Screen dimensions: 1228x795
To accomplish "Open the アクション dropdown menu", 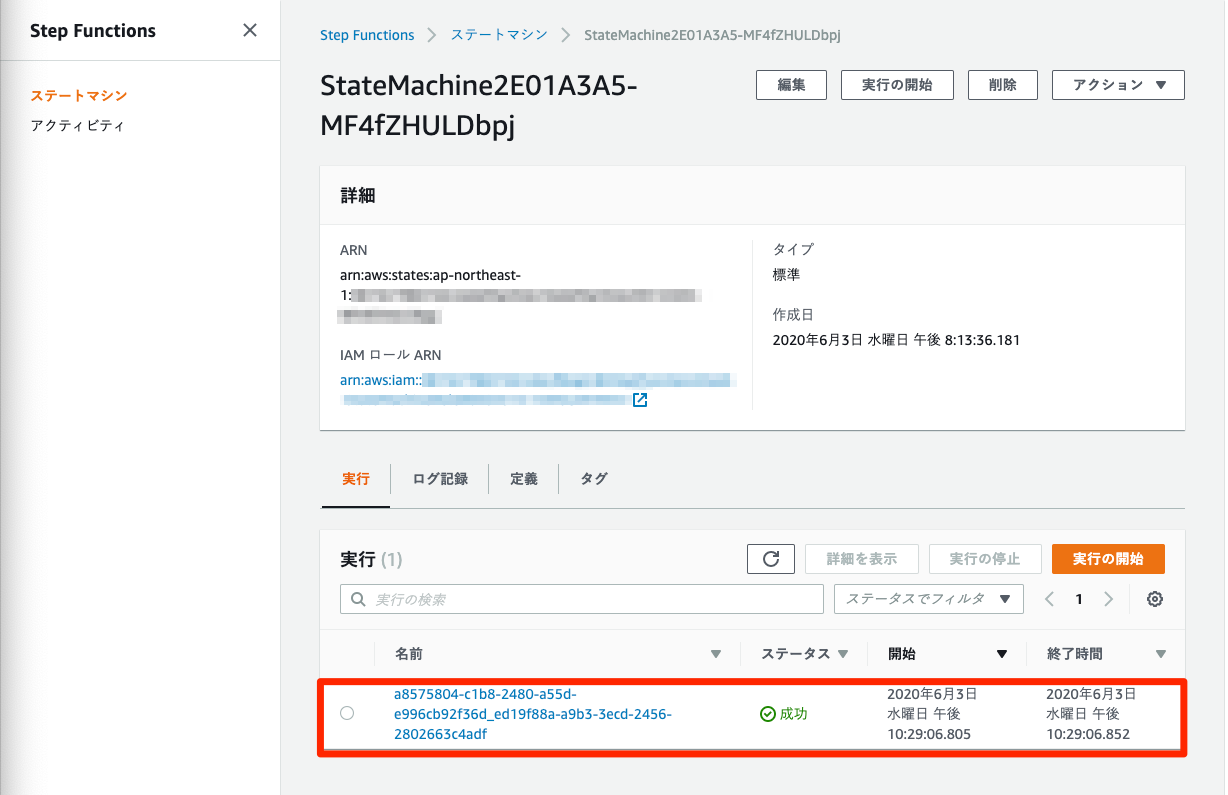I will coord(1118,85).
